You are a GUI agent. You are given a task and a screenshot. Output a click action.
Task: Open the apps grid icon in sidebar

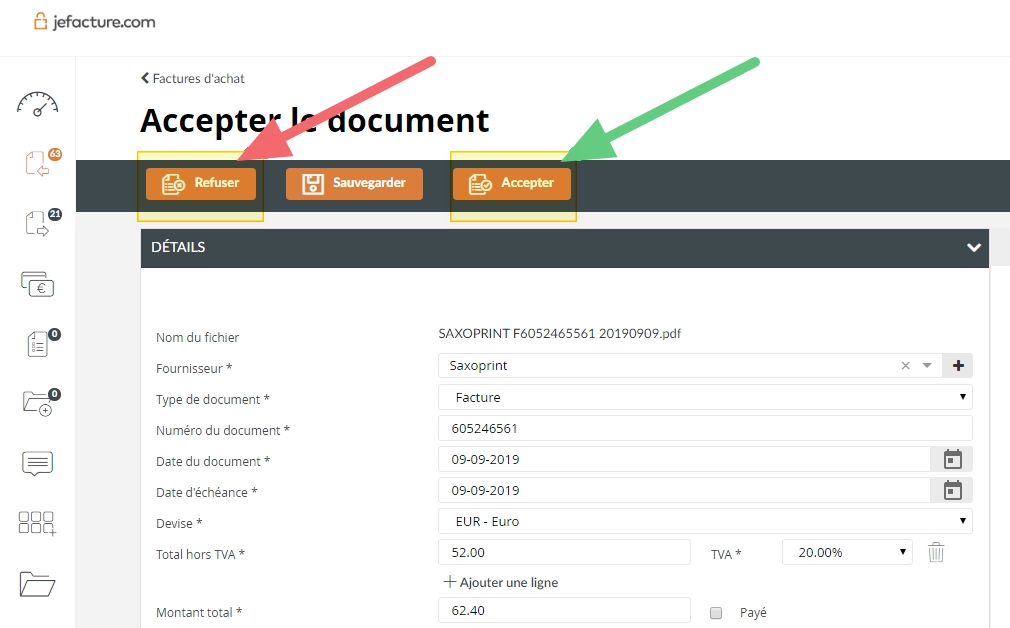pyautogui.click(x=37, y=523)
